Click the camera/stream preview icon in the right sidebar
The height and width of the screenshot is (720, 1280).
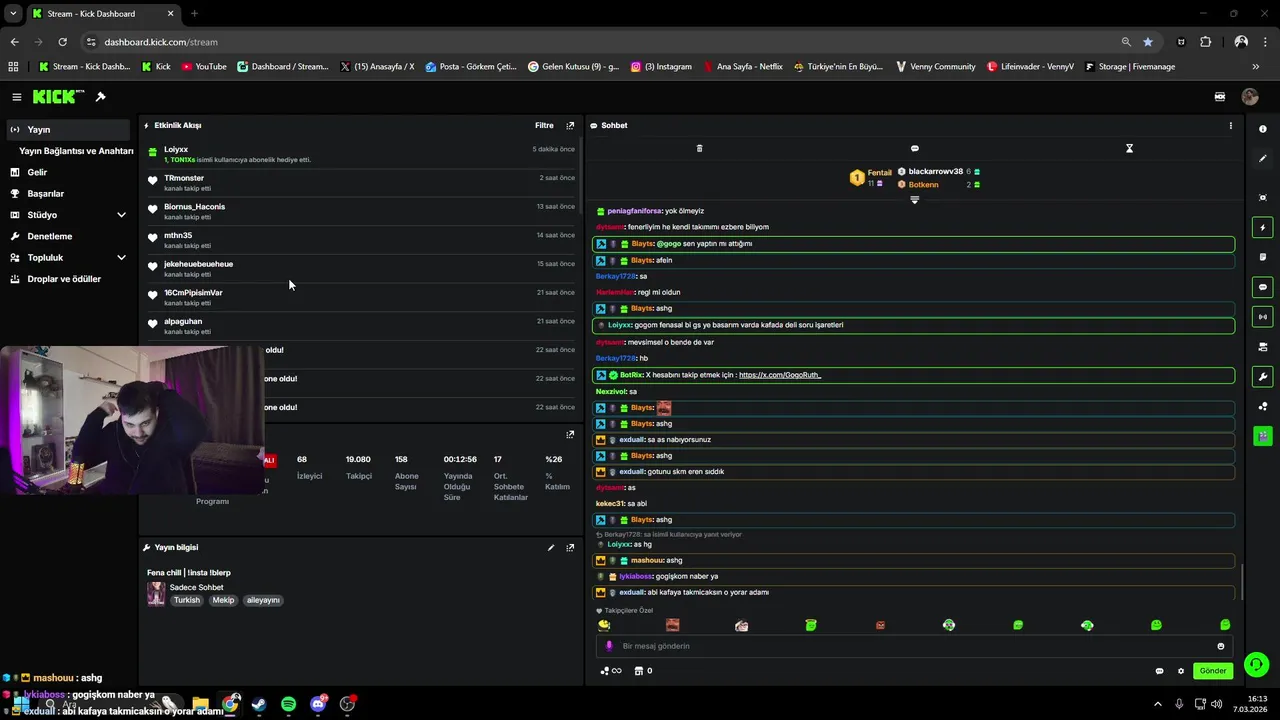click(1263, 347)
